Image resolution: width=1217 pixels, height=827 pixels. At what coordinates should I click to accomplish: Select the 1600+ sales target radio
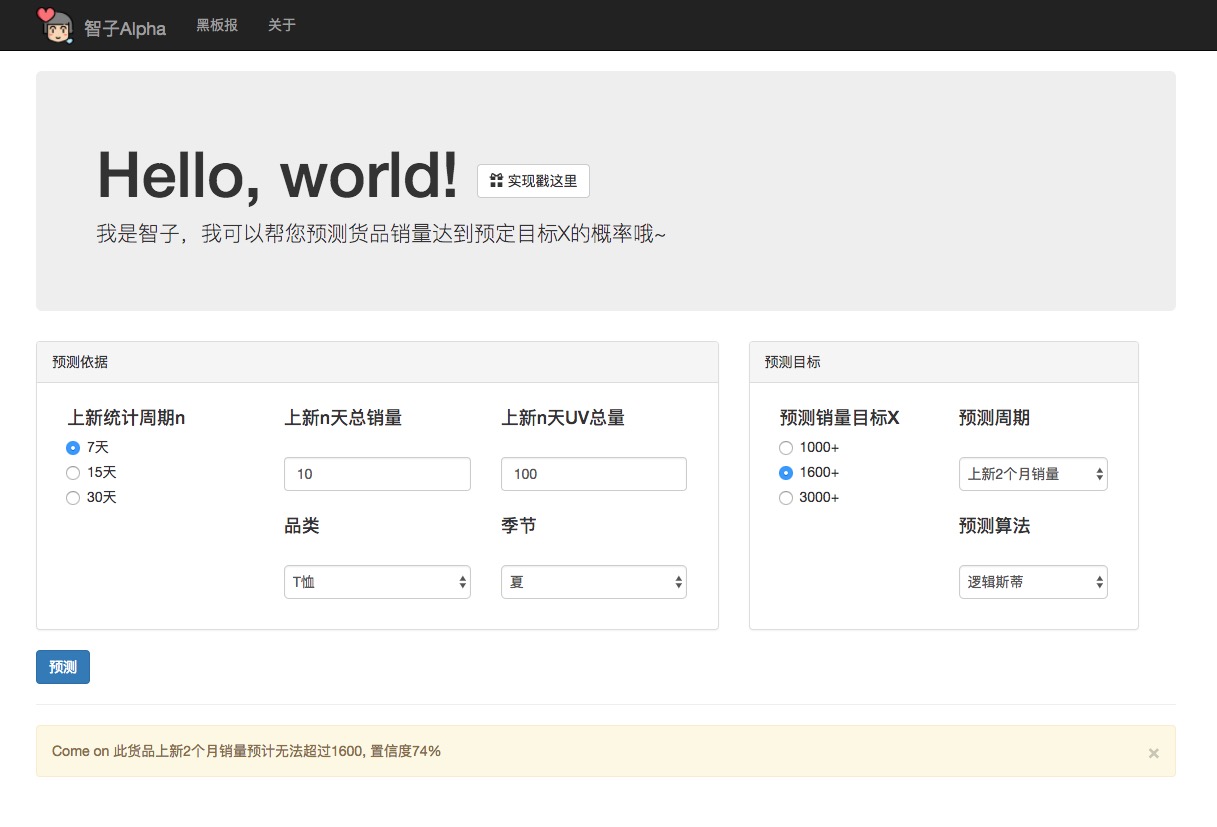[x=786, y=473]
